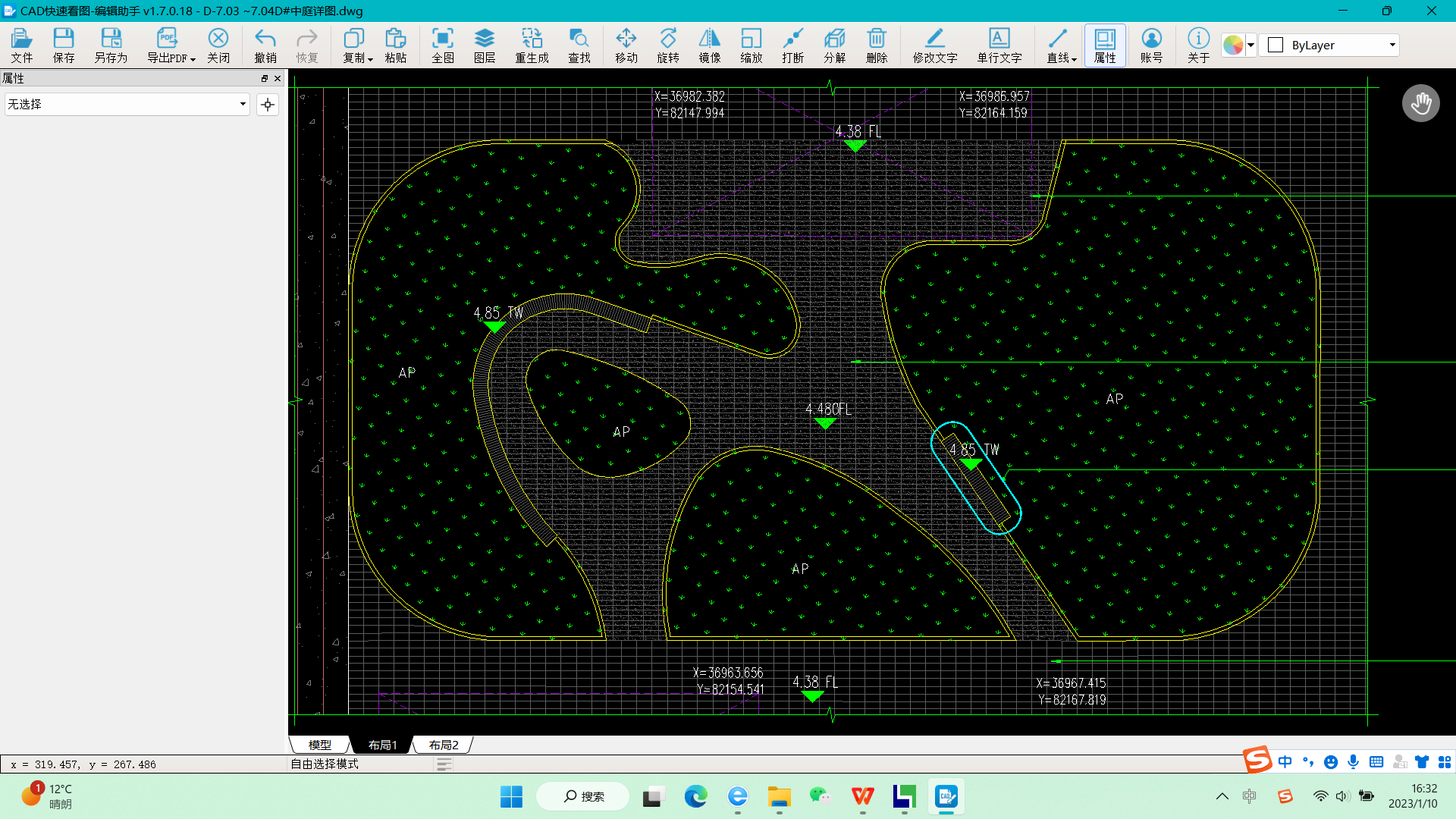1456x819 pixels.
Task: Open the 图层 (Layers) tool
Action: tap(485, 45)
